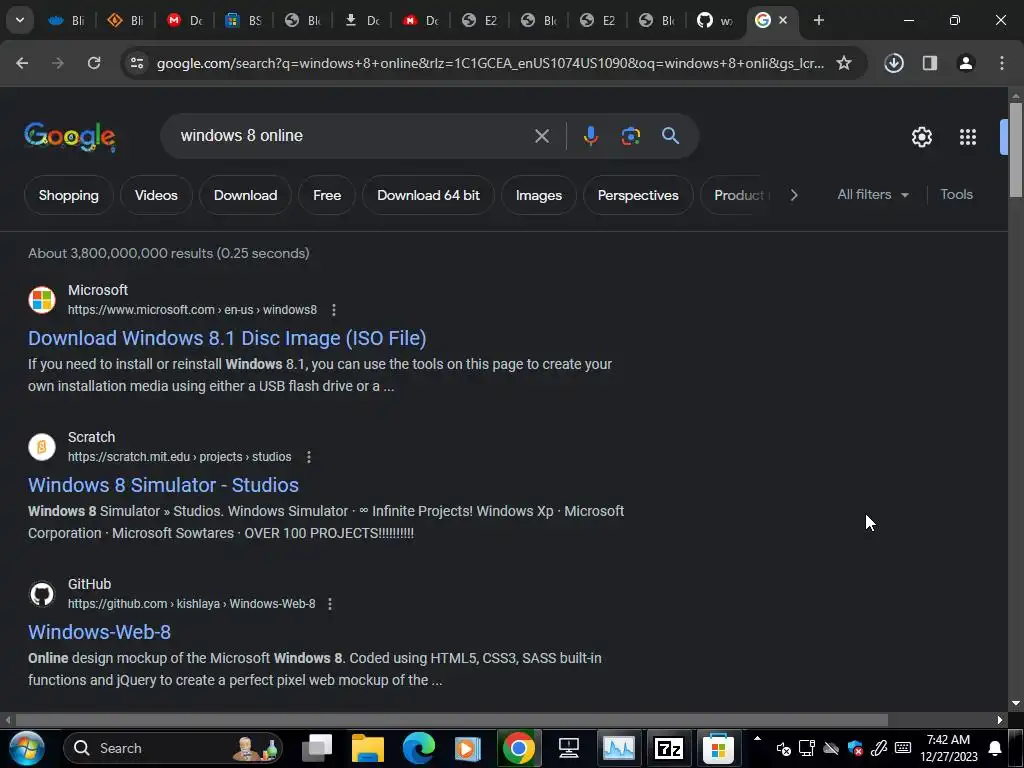Open Microsoft Store from the taskbar
Image resolution: width=1024 pixels, height=768 pixels.
click(718, 748)
